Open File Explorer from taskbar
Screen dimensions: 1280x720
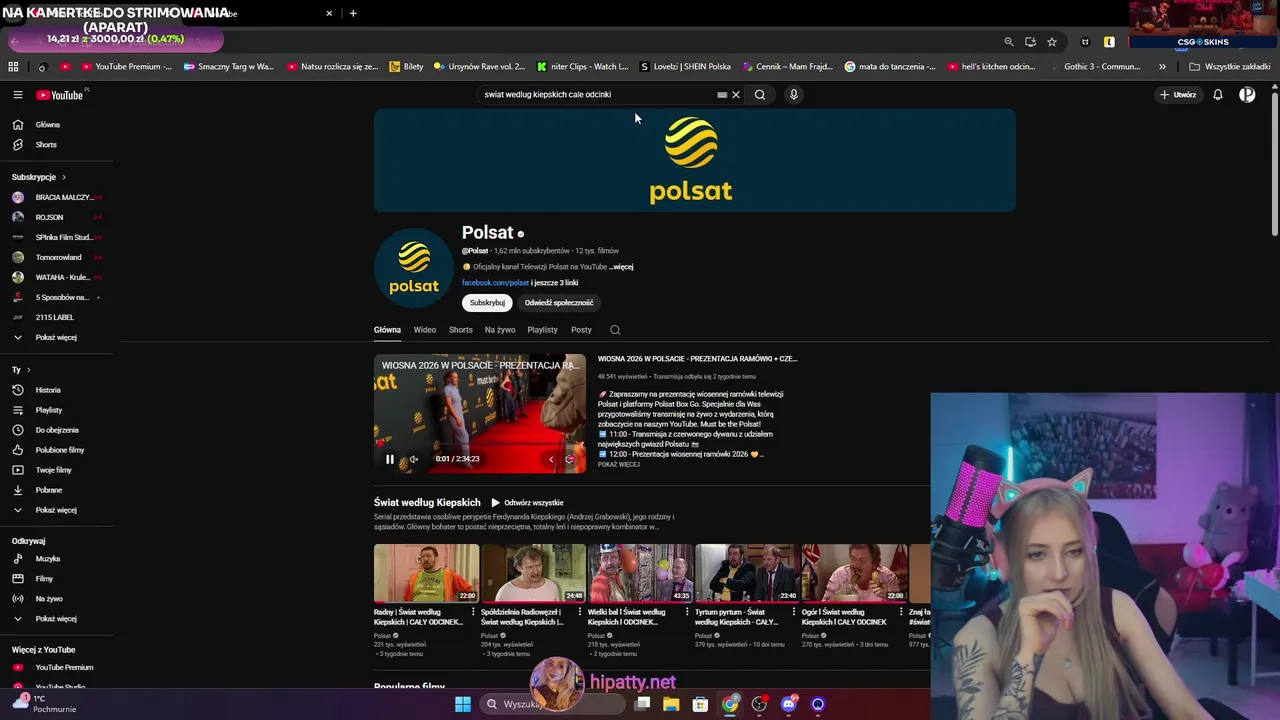click(x=671, y=704)
